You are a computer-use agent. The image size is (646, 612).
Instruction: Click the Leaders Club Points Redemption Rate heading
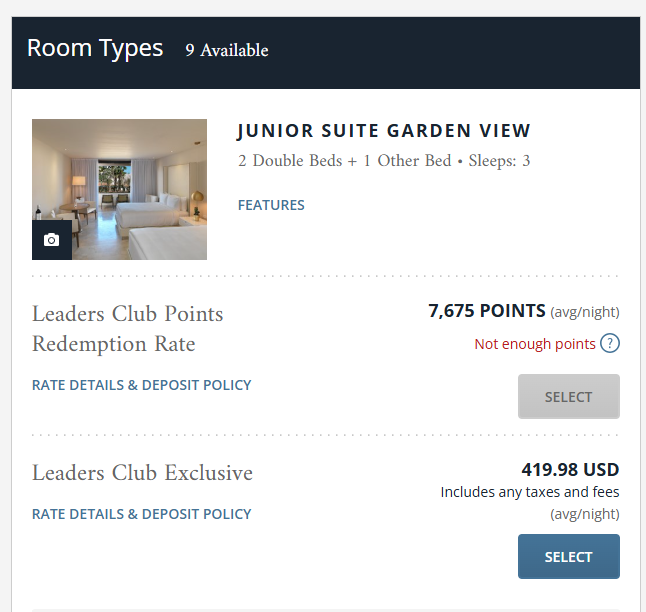click(x=128, y=328)
